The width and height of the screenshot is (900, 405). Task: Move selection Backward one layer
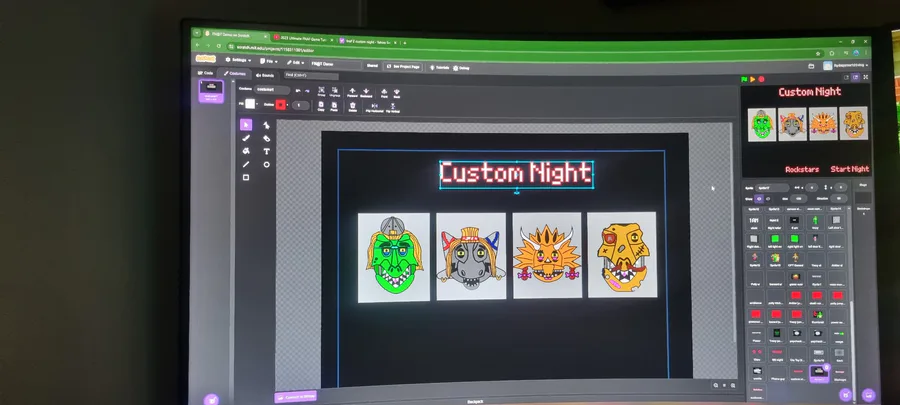click(x=366, y=92)
